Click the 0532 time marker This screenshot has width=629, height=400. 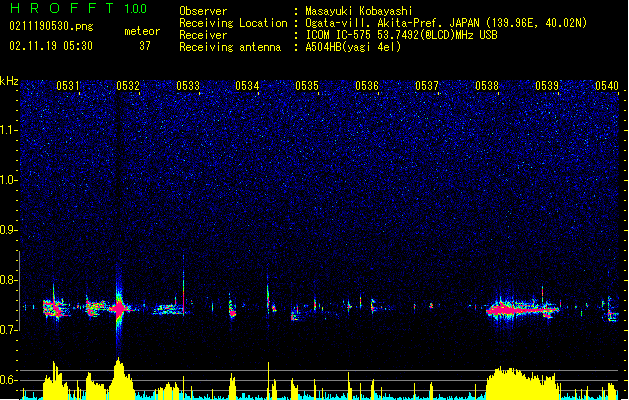tap(128, 86)
